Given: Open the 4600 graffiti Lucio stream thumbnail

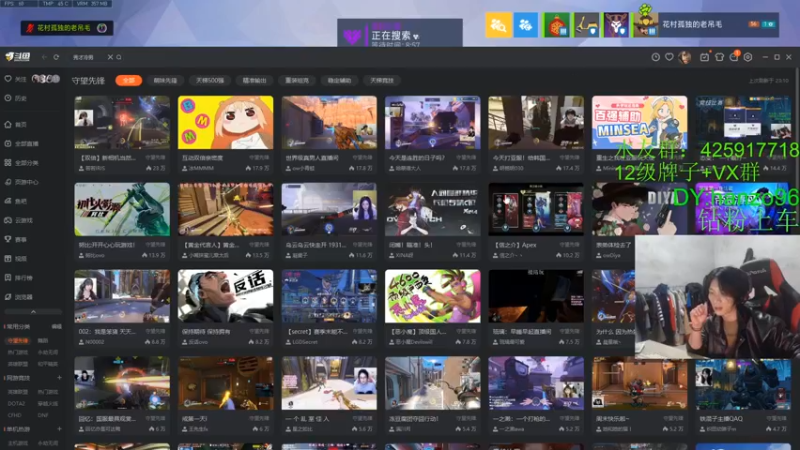Looking at the screenshot, I should (433, 296).
